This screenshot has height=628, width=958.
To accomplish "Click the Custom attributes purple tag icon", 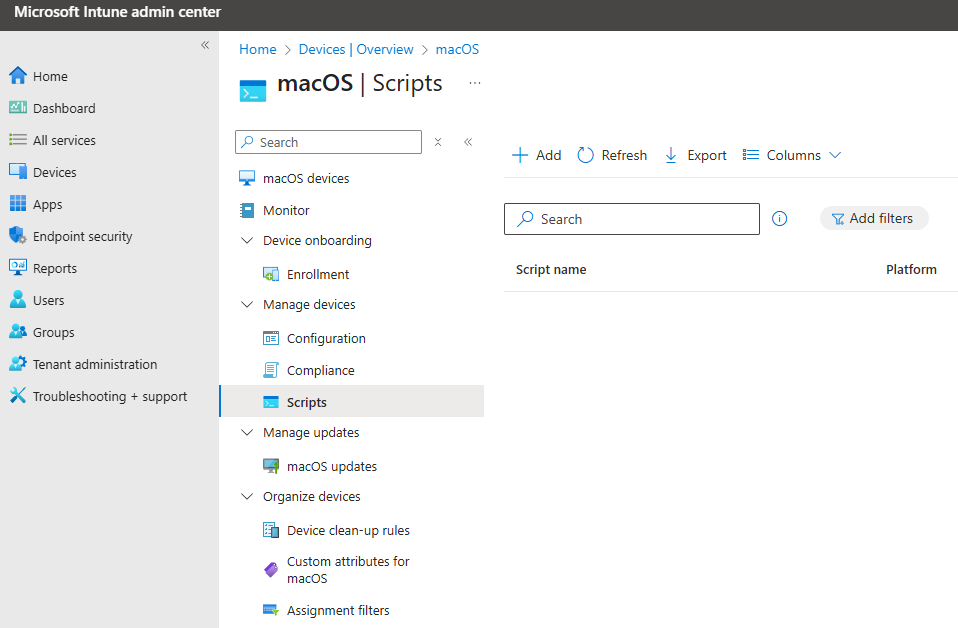I will pos(271,569).
